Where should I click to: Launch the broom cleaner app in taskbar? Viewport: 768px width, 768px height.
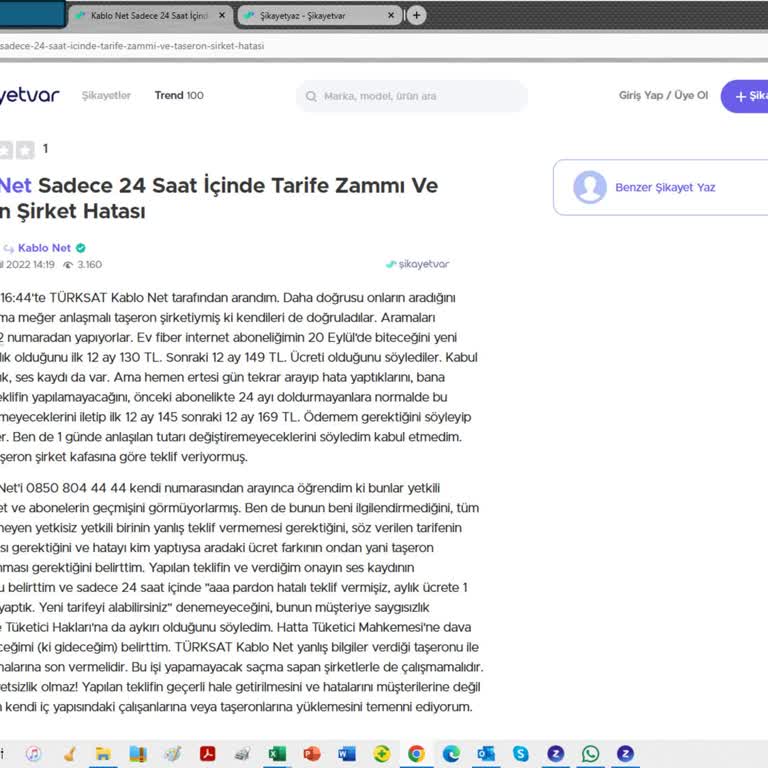[x=70, y=753]
